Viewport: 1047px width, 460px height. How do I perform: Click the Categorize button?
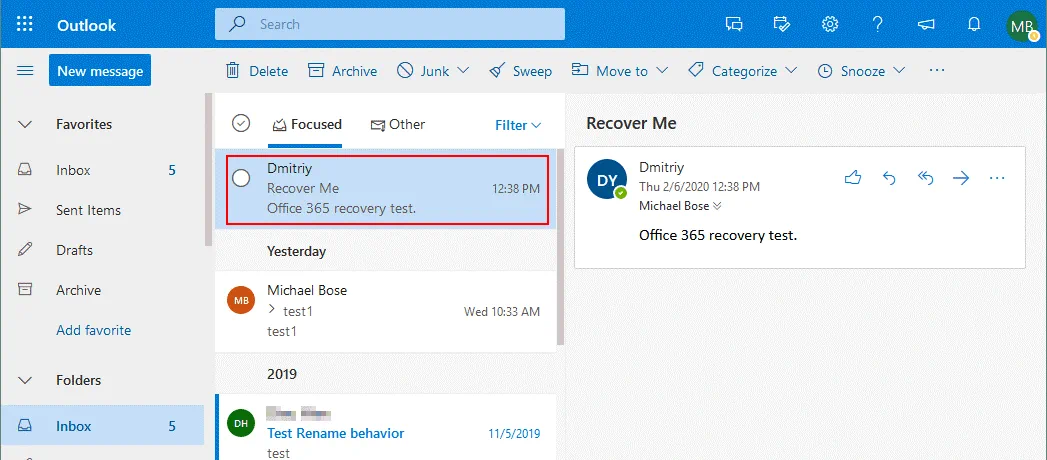point(734,71)
